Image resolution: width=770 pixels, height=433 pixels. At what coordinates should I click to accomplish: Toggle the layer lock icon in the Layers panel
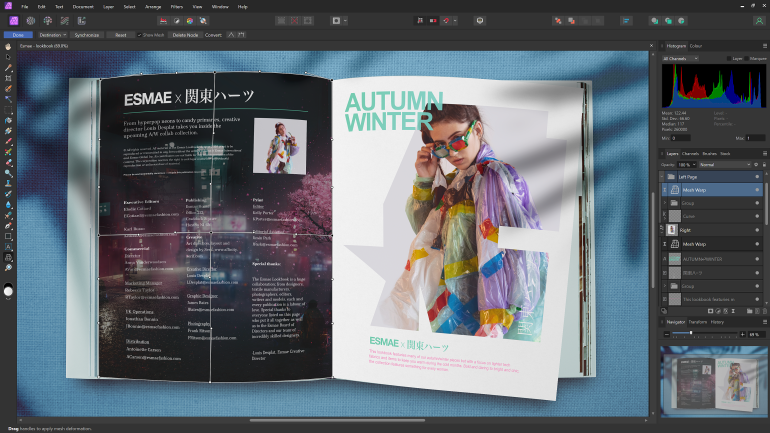tap(764, 164)
